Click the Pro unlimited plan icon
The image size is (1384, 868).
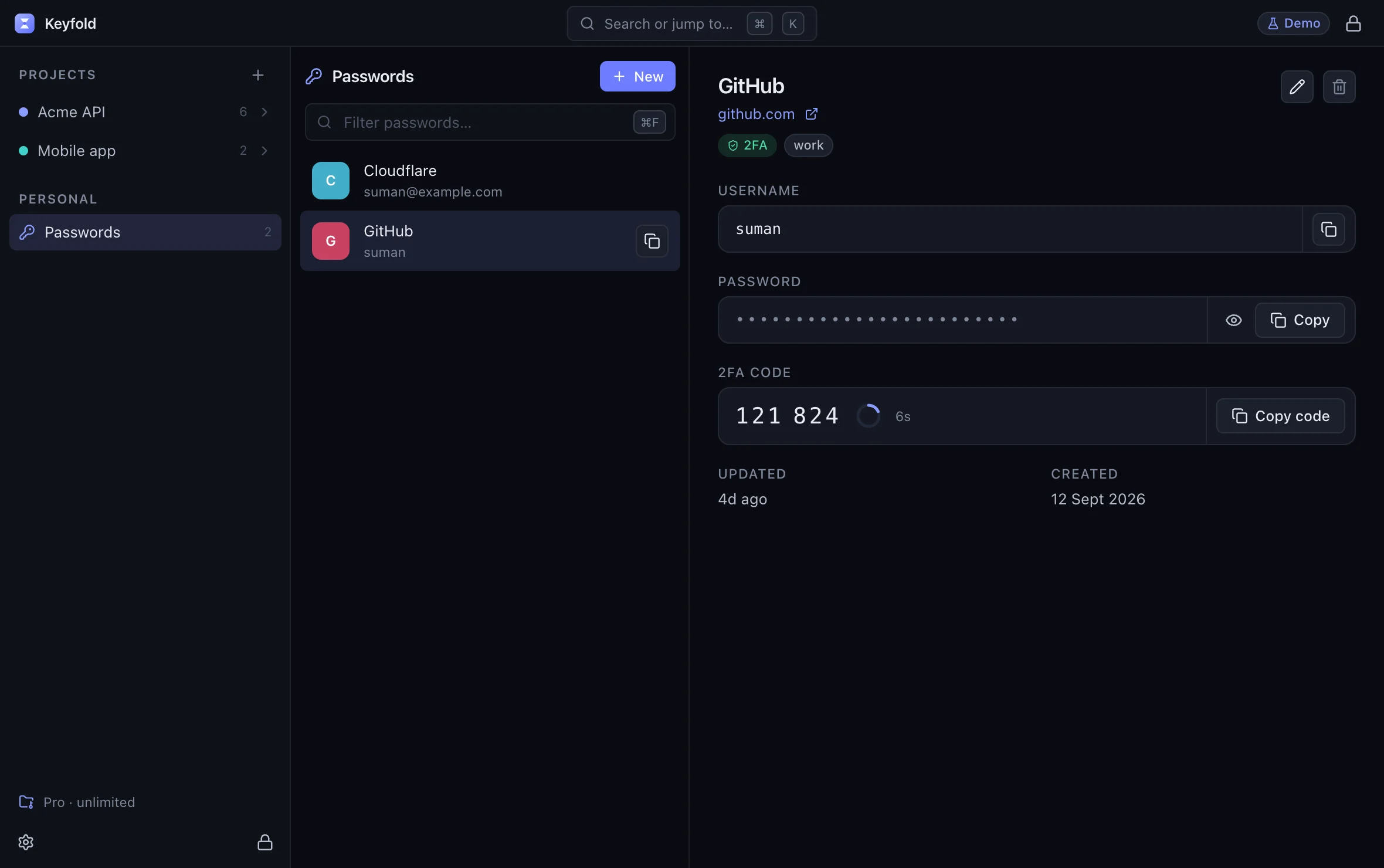point(26,802)
